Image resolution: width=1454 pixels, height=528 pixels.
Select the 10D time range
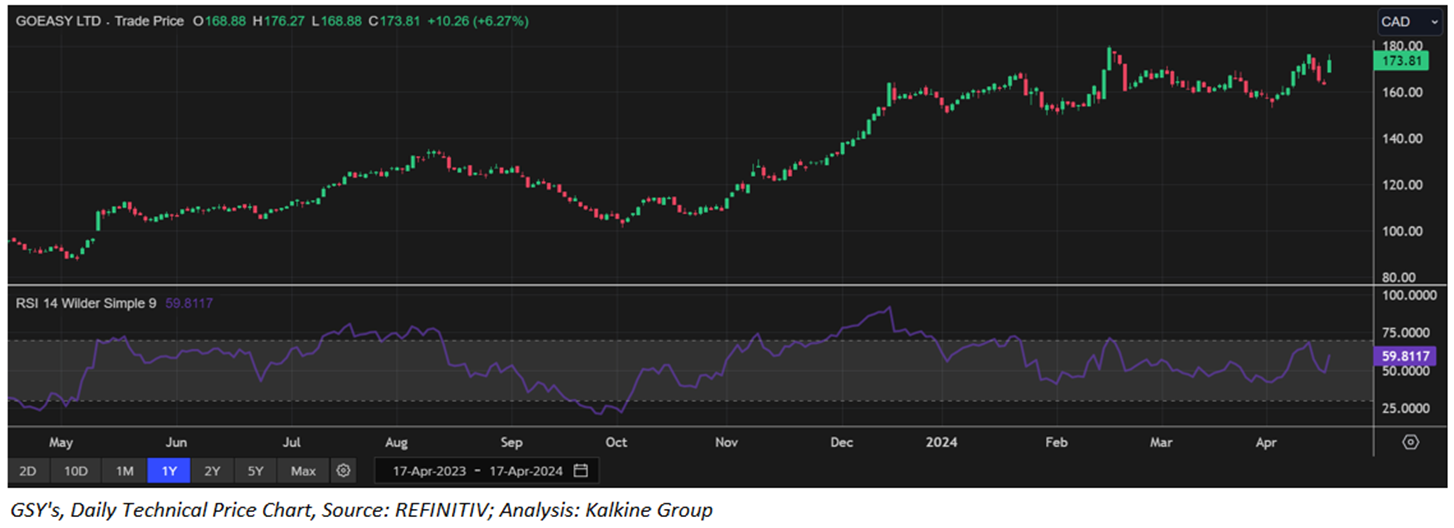click(76, 470)
